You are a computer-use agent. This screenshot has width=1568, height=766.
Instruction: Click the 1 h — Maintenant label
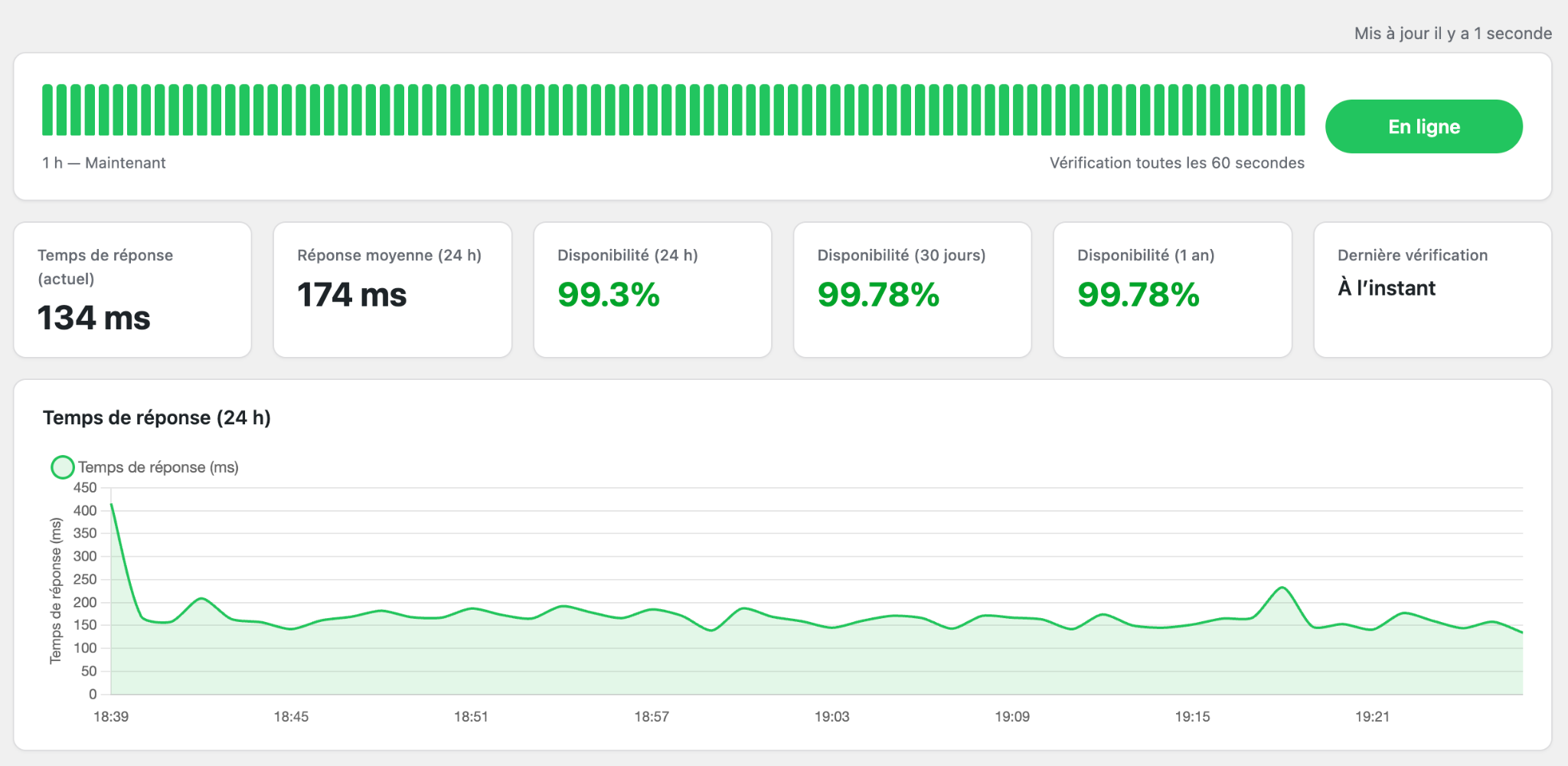[x=104, y=162]
